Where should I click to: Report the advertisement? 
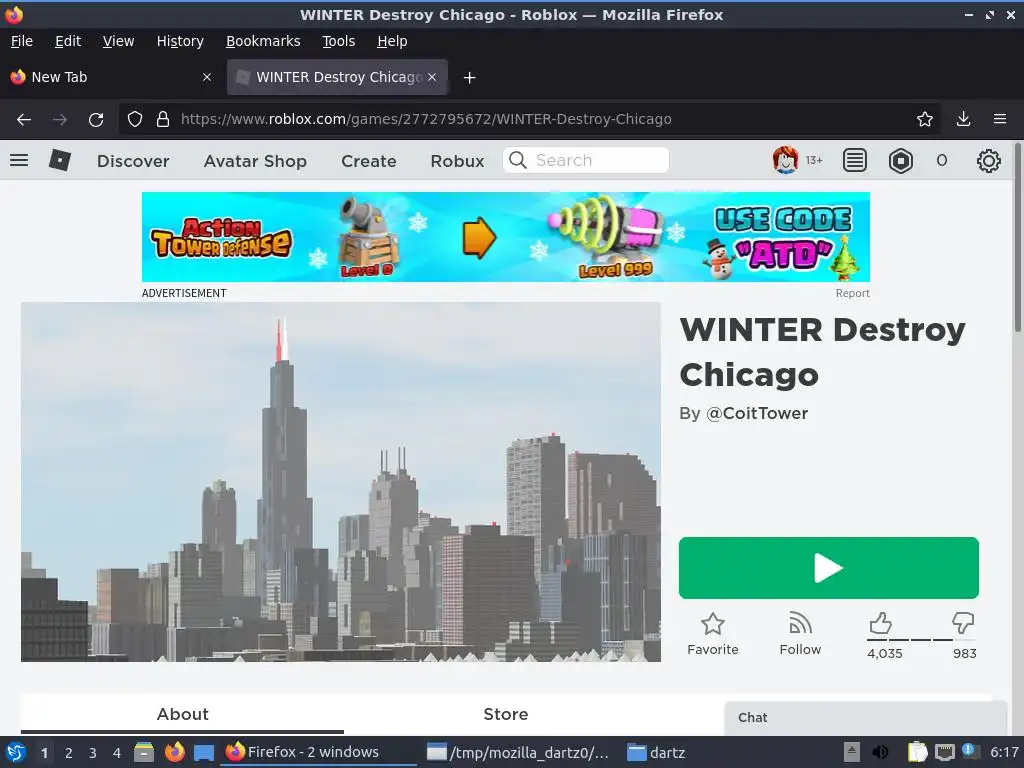852,293
